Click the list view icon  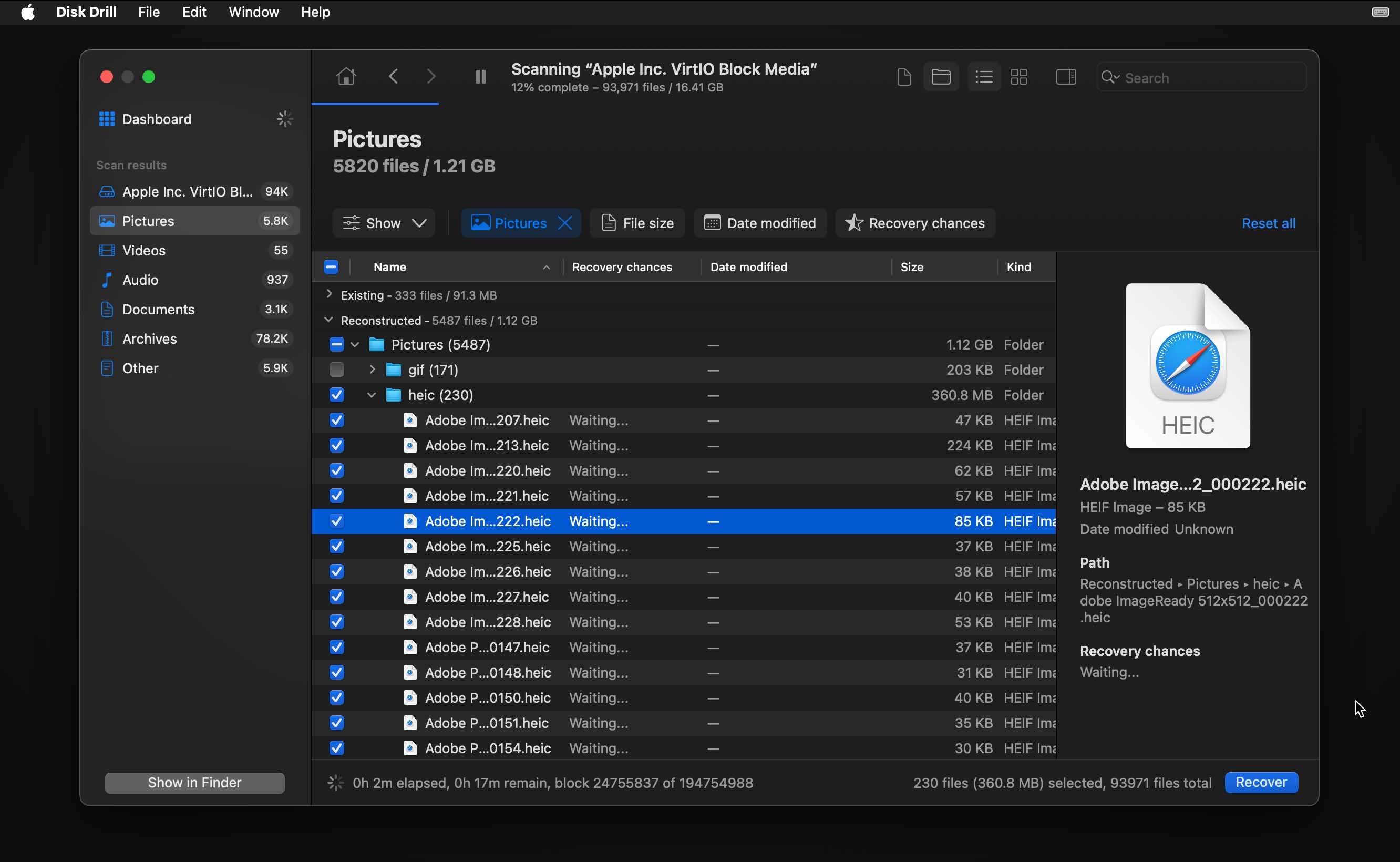coord(984,77)
